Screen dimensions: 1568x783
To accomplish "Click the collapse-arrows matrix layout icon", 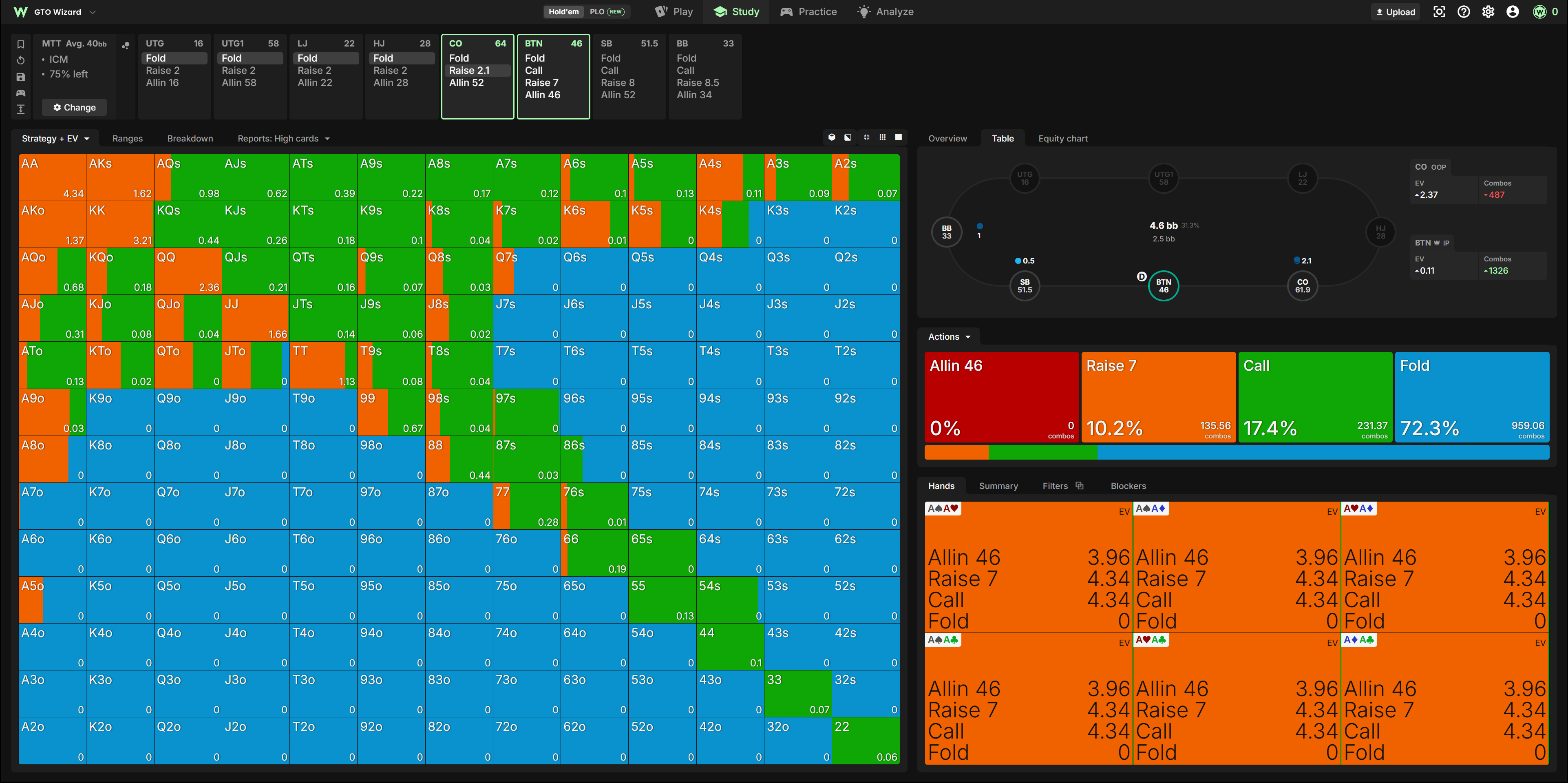I will [866, 137].
